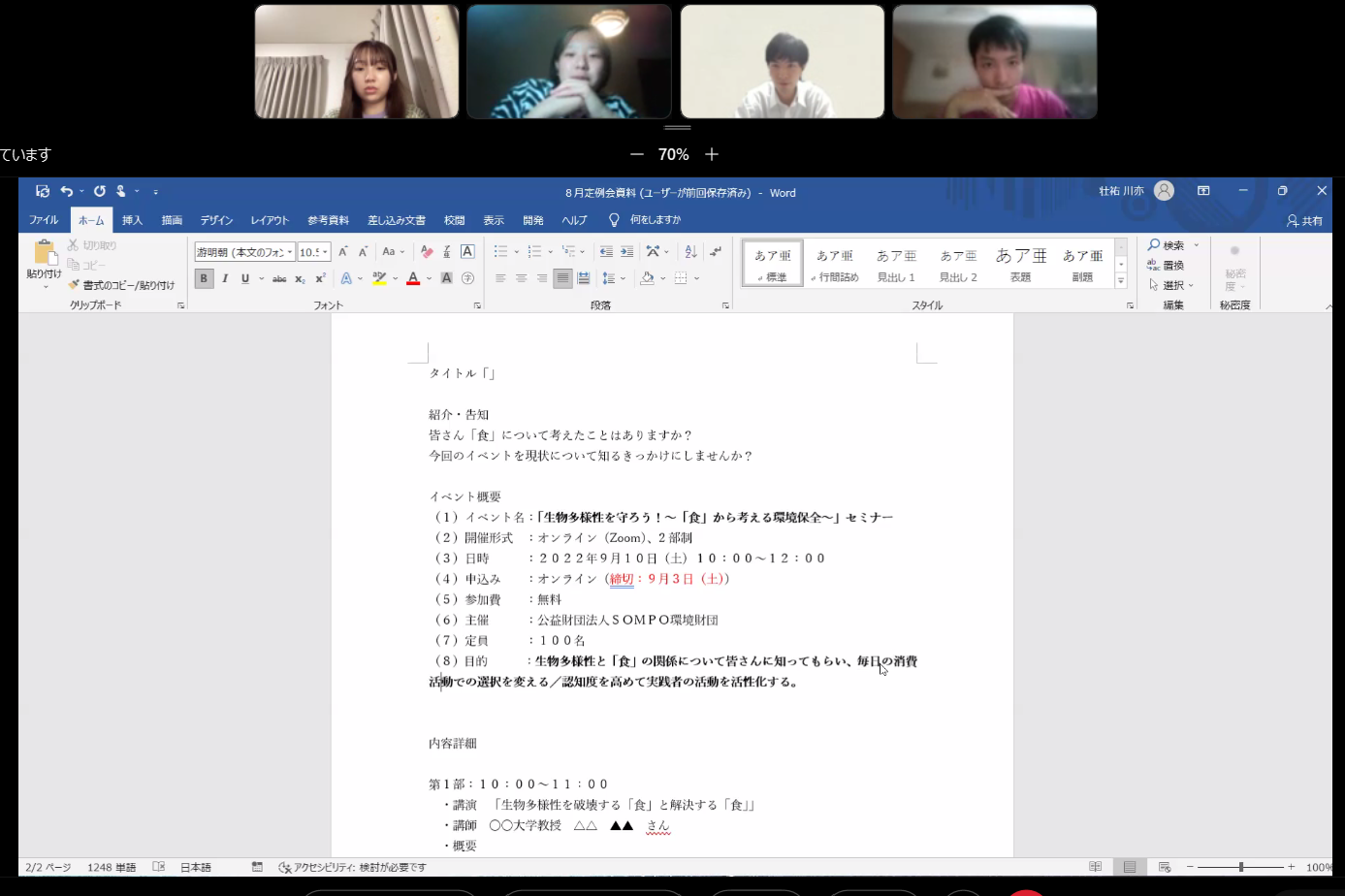Switch to Read Mode view in status bar
This screenshot has width=1345, height=896.
coord(1096,867)
